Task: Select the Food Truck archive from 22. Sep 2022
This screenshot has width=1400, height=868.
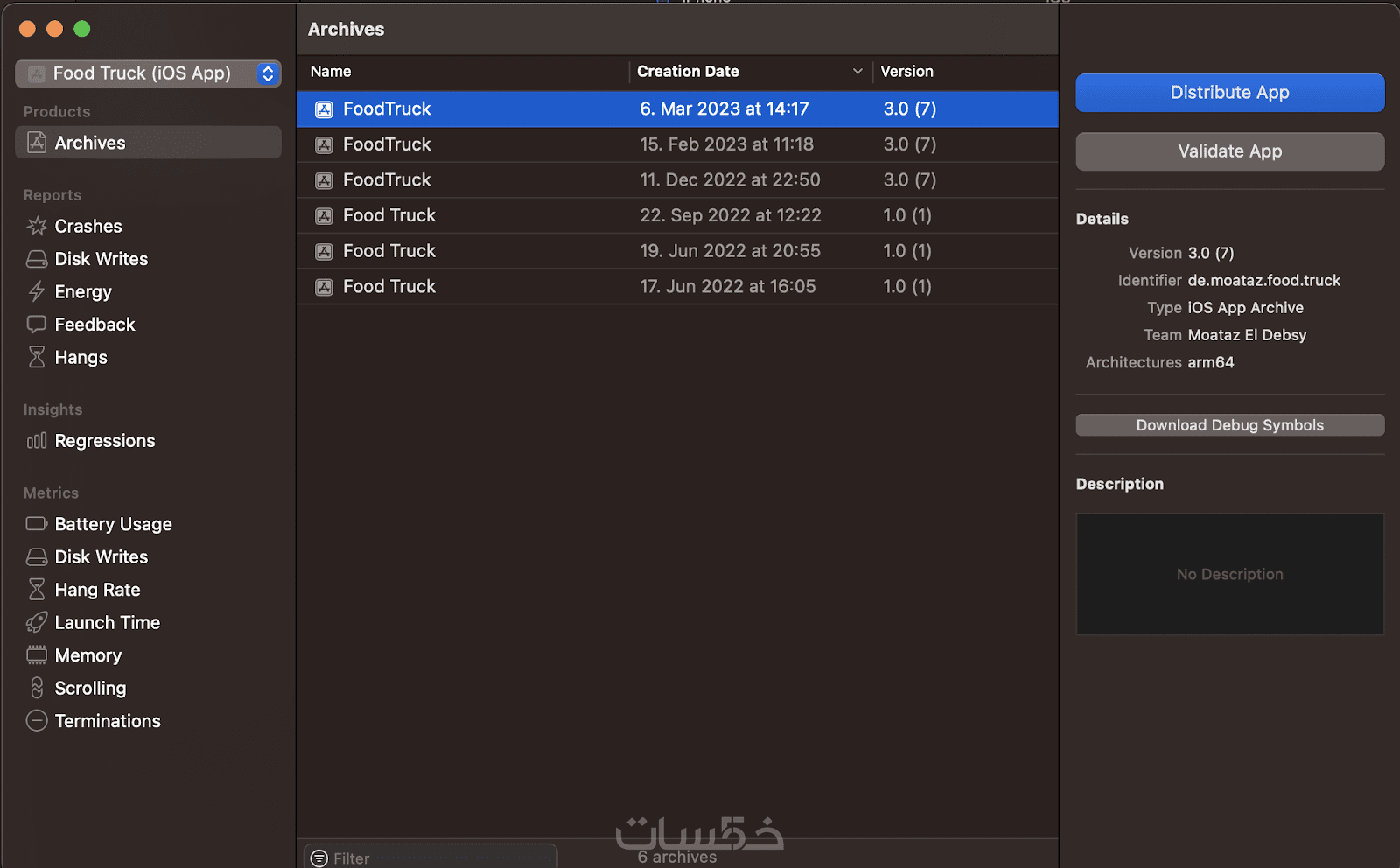Action: point(677,215)
